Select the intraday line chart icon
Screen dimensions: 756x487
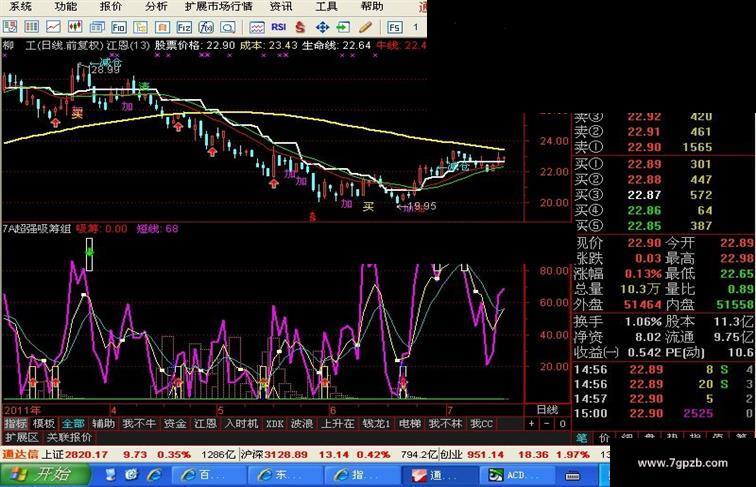[53, 27]
